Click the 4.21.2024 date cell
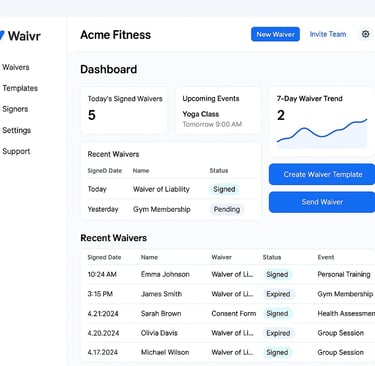The height and width of the screenshot is (366, 375). point(103,313)
